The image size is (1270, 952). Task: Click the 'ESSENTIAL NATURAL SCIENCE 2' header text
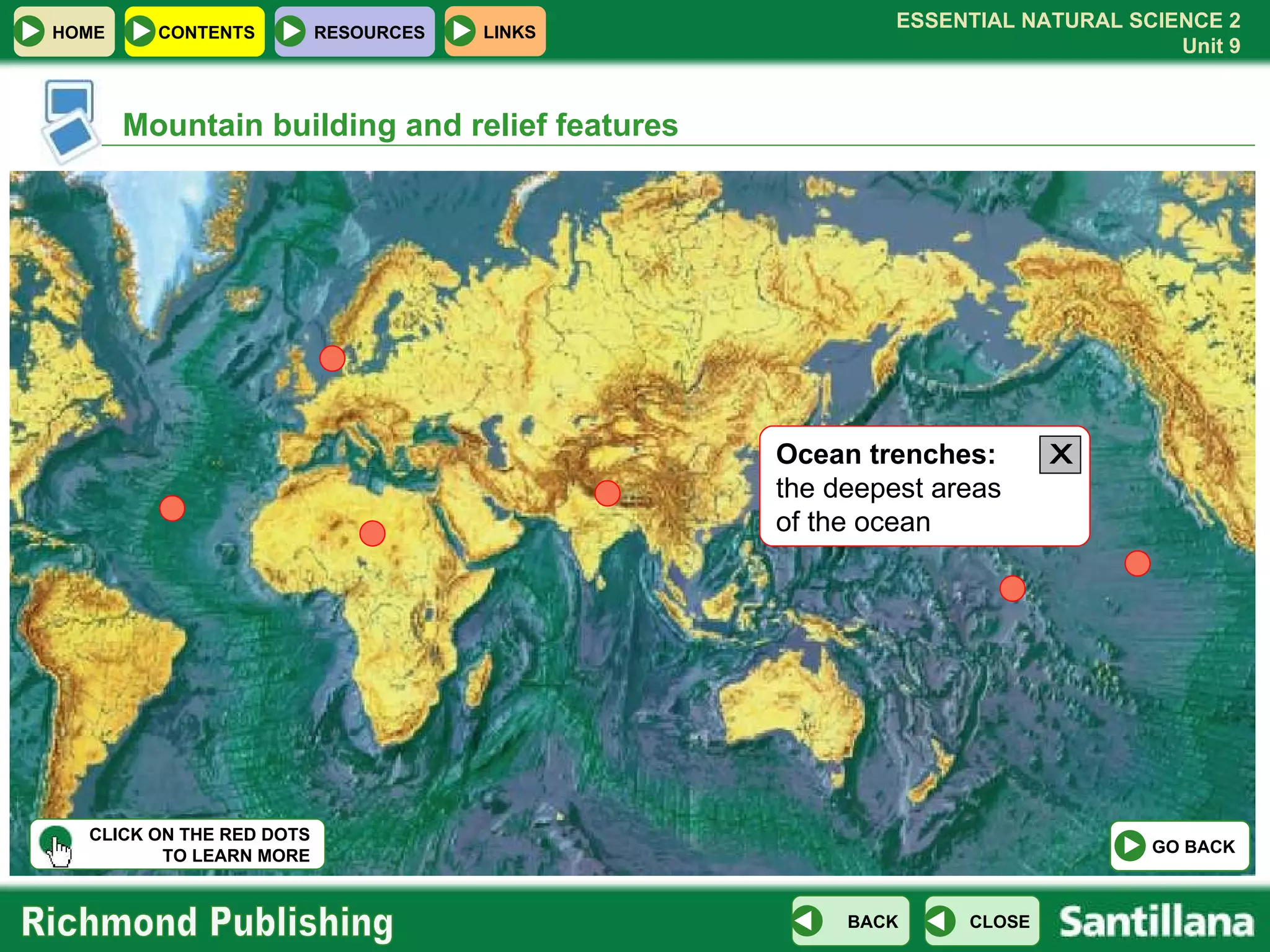[1068, 20]
